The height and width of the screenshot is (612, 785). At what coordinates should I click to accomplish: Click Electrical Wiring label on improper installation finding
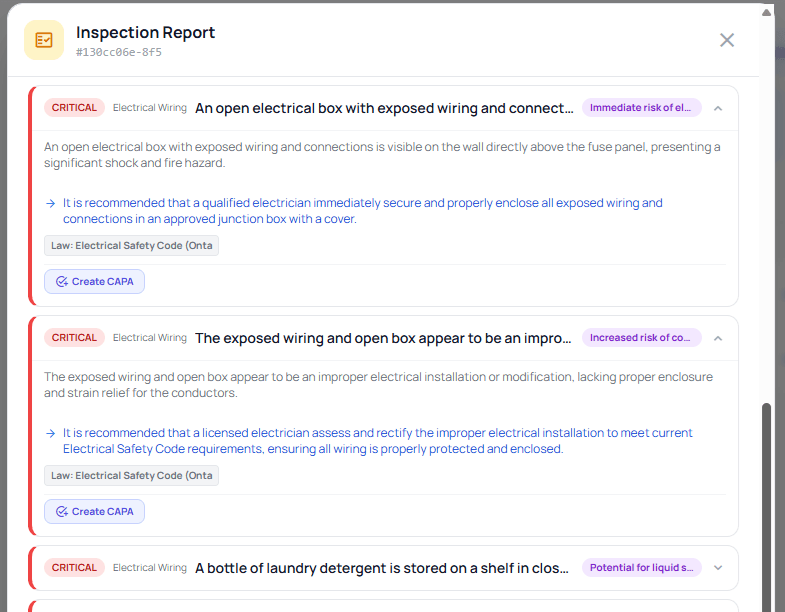click(150, 338)
